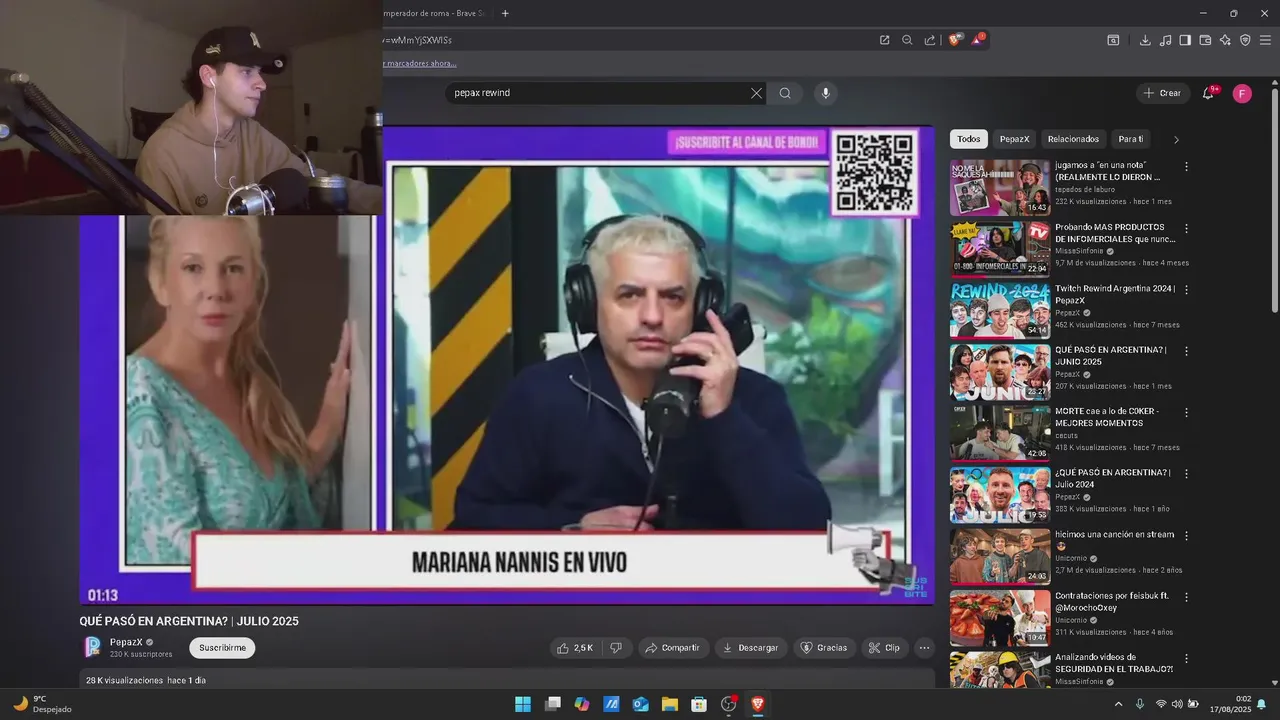1280x720 pixels.
Task: Open the browser hamburger menu
Action: click(1265, 40)
